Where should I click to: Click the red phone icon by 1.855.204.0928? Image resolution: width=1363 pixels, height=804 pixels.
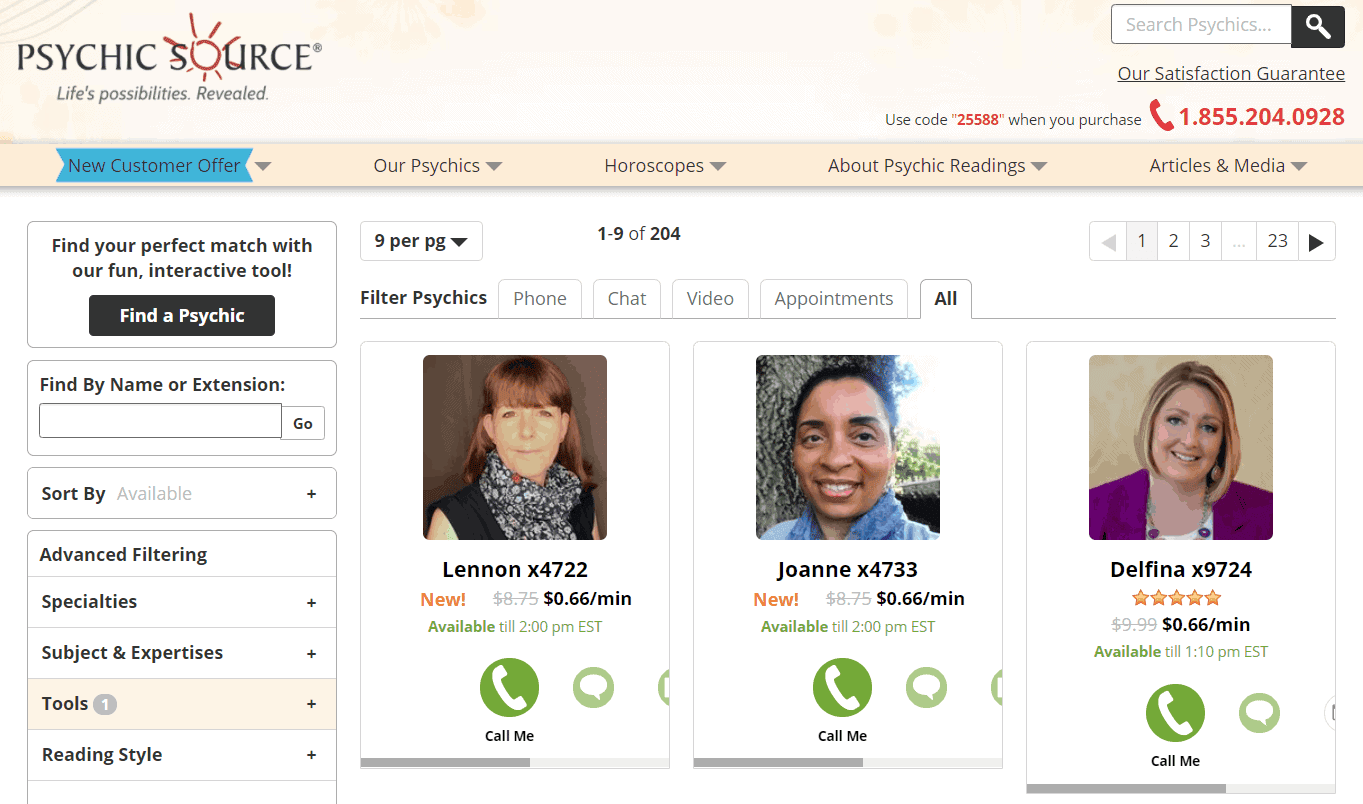(1161, 116)
